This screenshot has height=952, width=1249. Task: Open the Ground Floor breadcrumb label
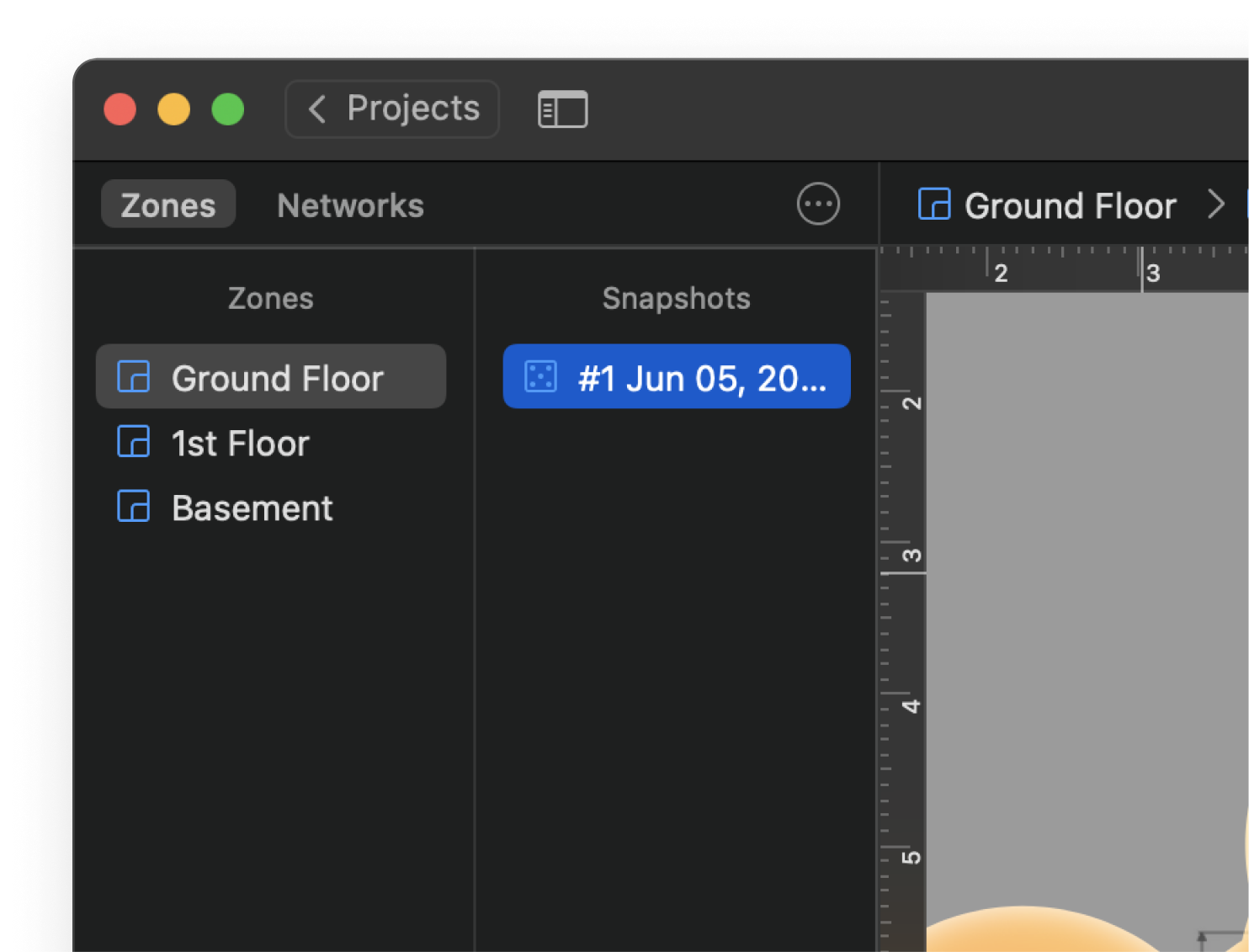(x=1070, y=206)
